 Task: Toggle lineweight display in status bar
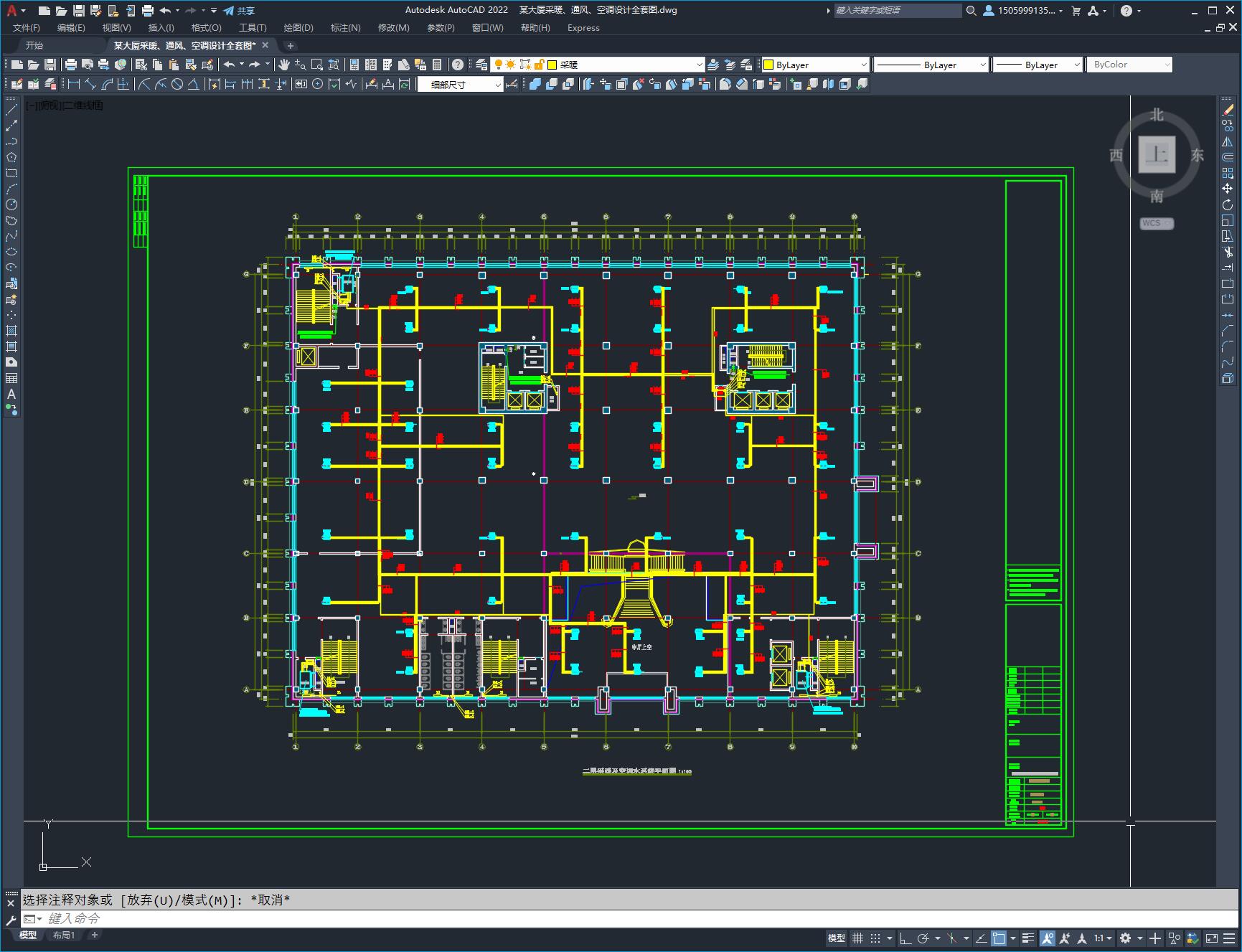(1028, 938)
